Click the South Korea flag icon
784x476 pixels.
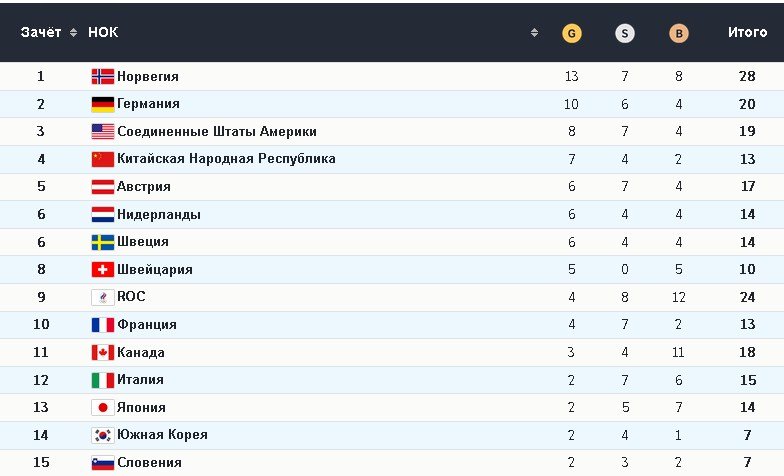point(103,435)
